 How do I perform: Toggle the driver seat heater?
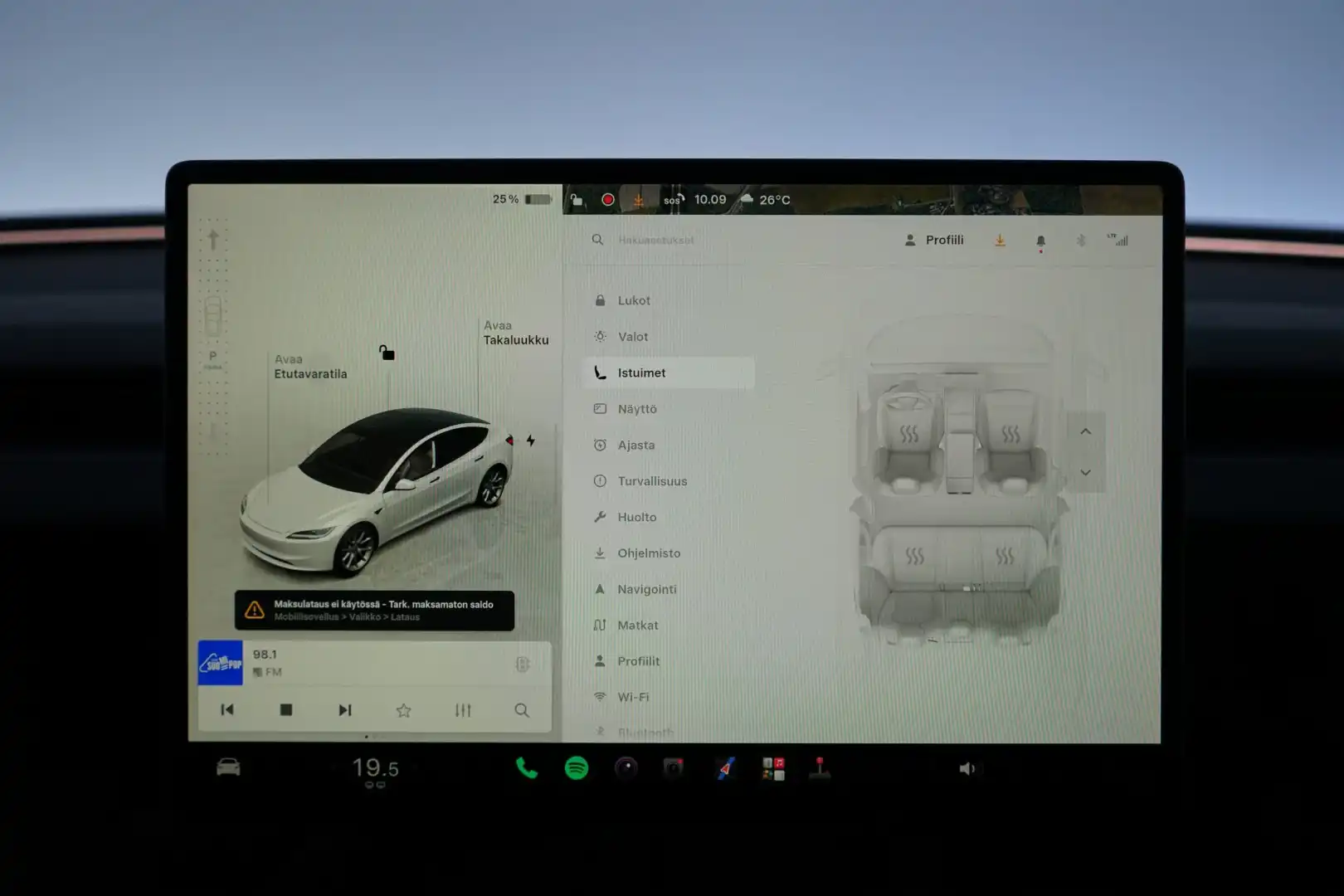click(909, 434)
